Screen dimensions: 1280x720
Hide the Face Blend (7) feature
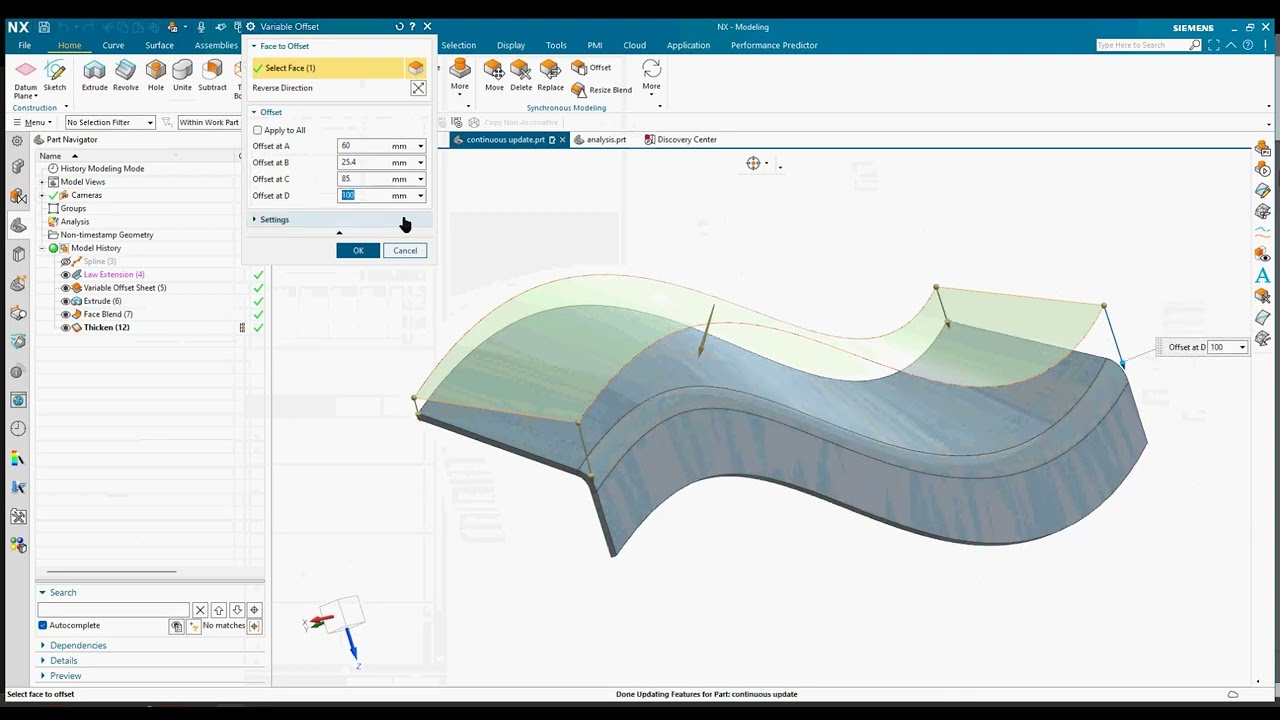click(65, 314)
